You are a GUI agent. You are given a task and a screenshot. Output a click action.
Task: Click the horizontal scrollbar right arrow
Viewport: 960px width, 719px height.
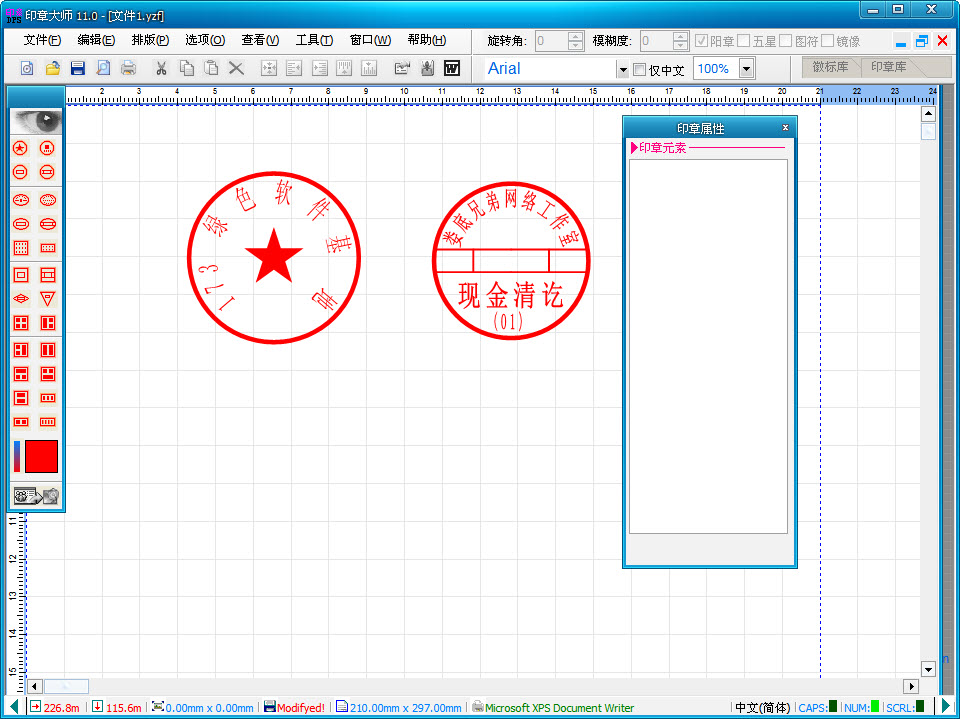point(911,687)
